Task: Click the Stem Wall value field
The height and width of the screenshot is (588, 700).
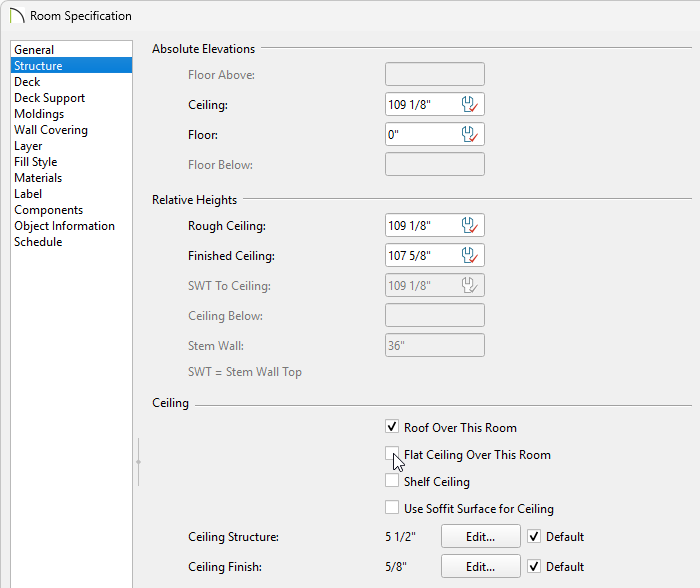Action: point(435,345)
